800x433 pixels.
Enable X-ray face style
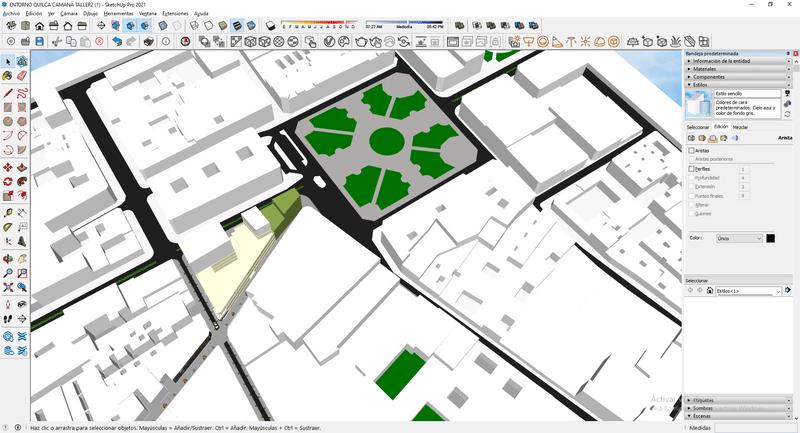pos(163,26)
